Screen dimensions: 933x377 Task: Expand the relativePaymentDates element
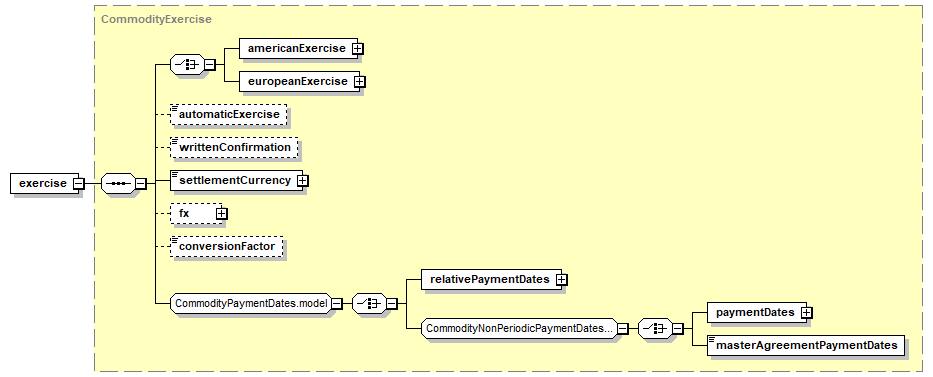click(561, 279)
